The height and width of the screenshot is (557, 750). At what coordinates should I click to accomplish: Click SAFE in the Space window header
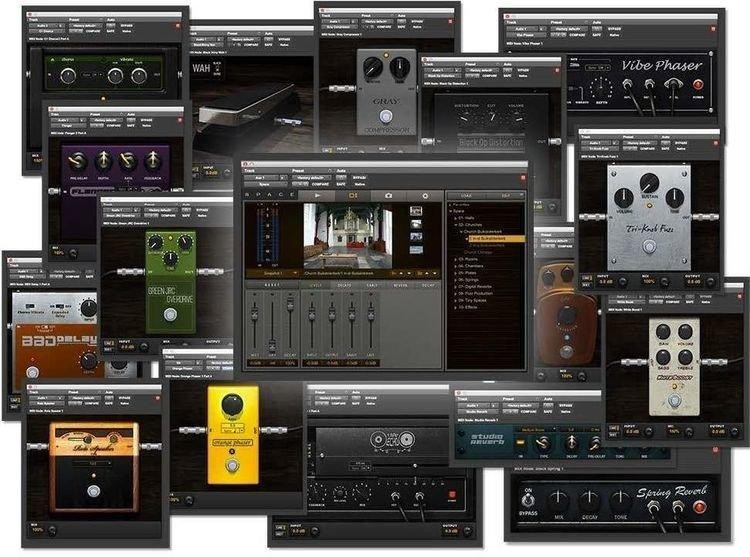[x=341, y=184]
